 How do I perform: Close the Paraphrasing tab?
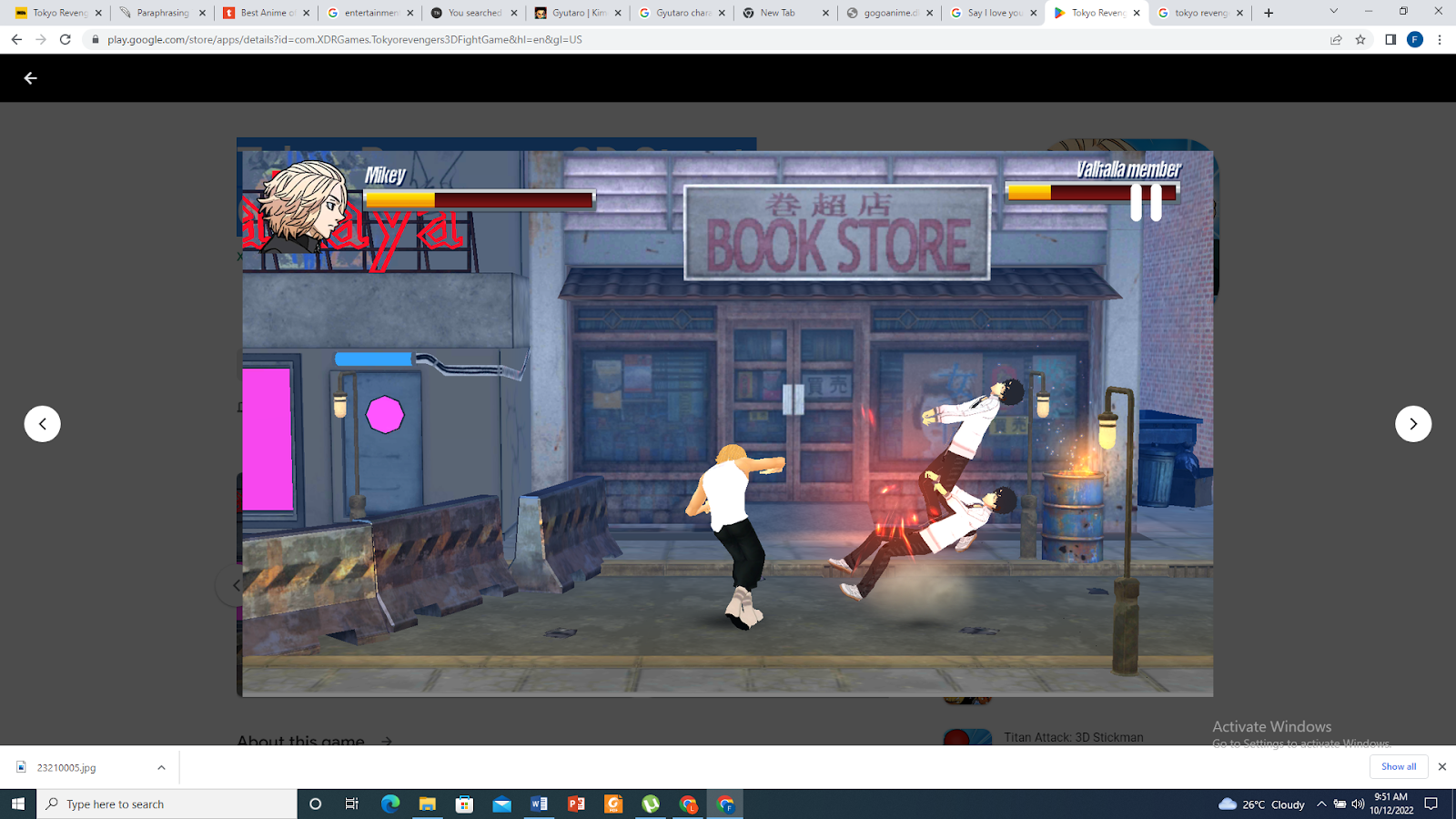tap(202, 13)
